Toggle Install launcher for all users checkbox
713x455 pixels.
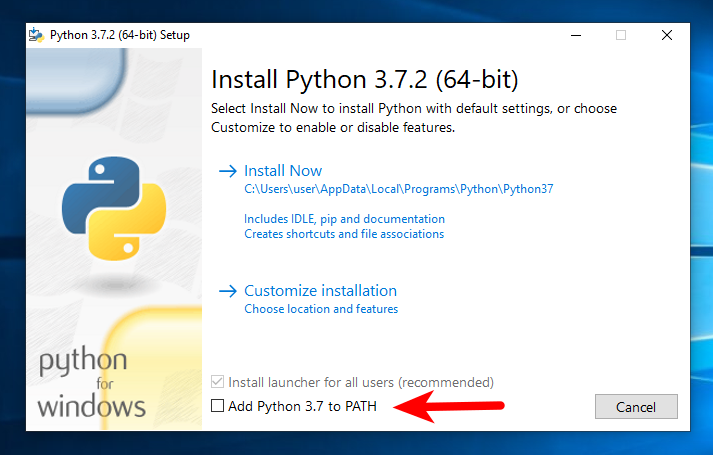point(217,382)
